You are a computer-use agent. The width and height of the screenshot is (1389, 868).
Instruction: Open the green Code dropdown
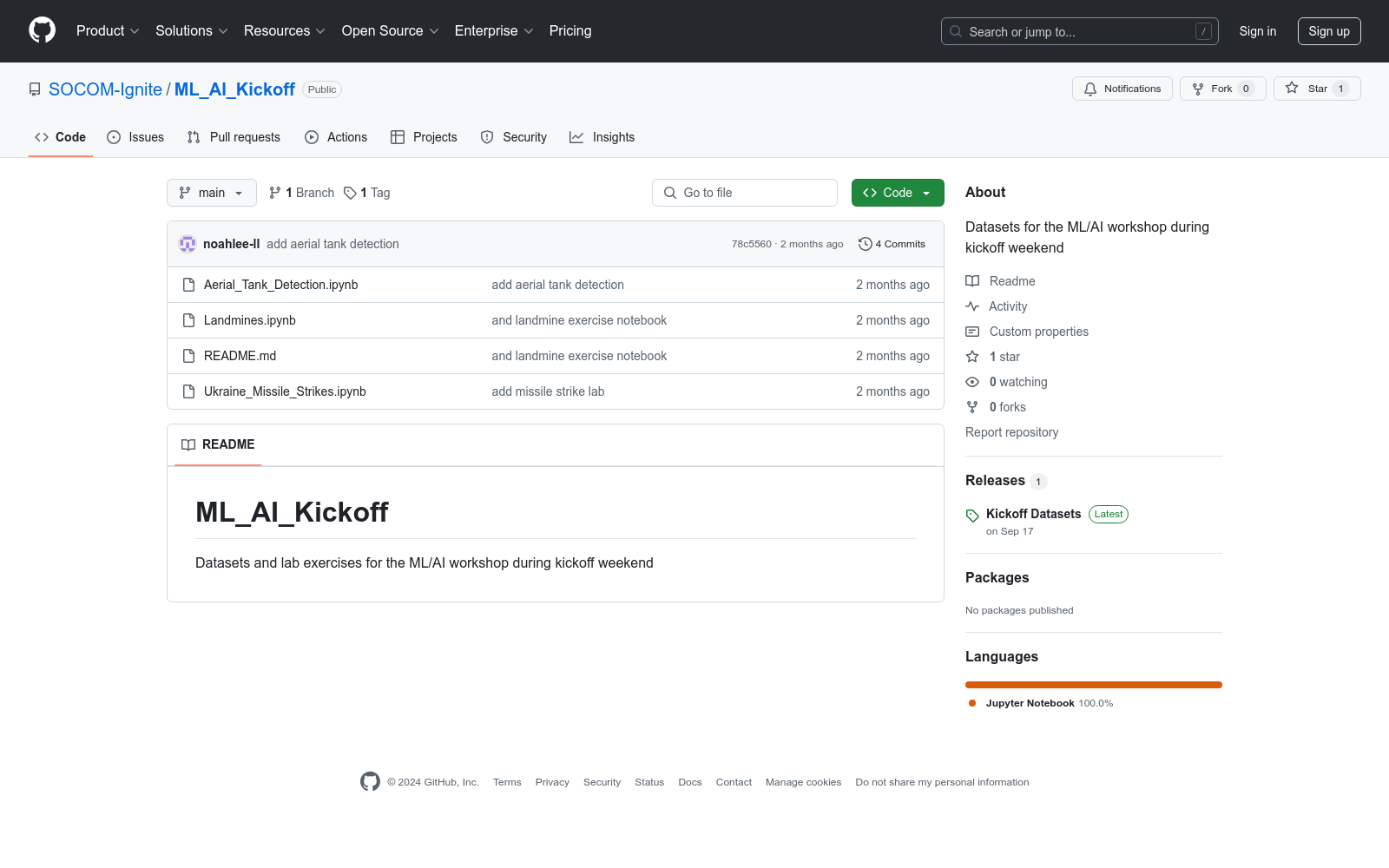898,193
